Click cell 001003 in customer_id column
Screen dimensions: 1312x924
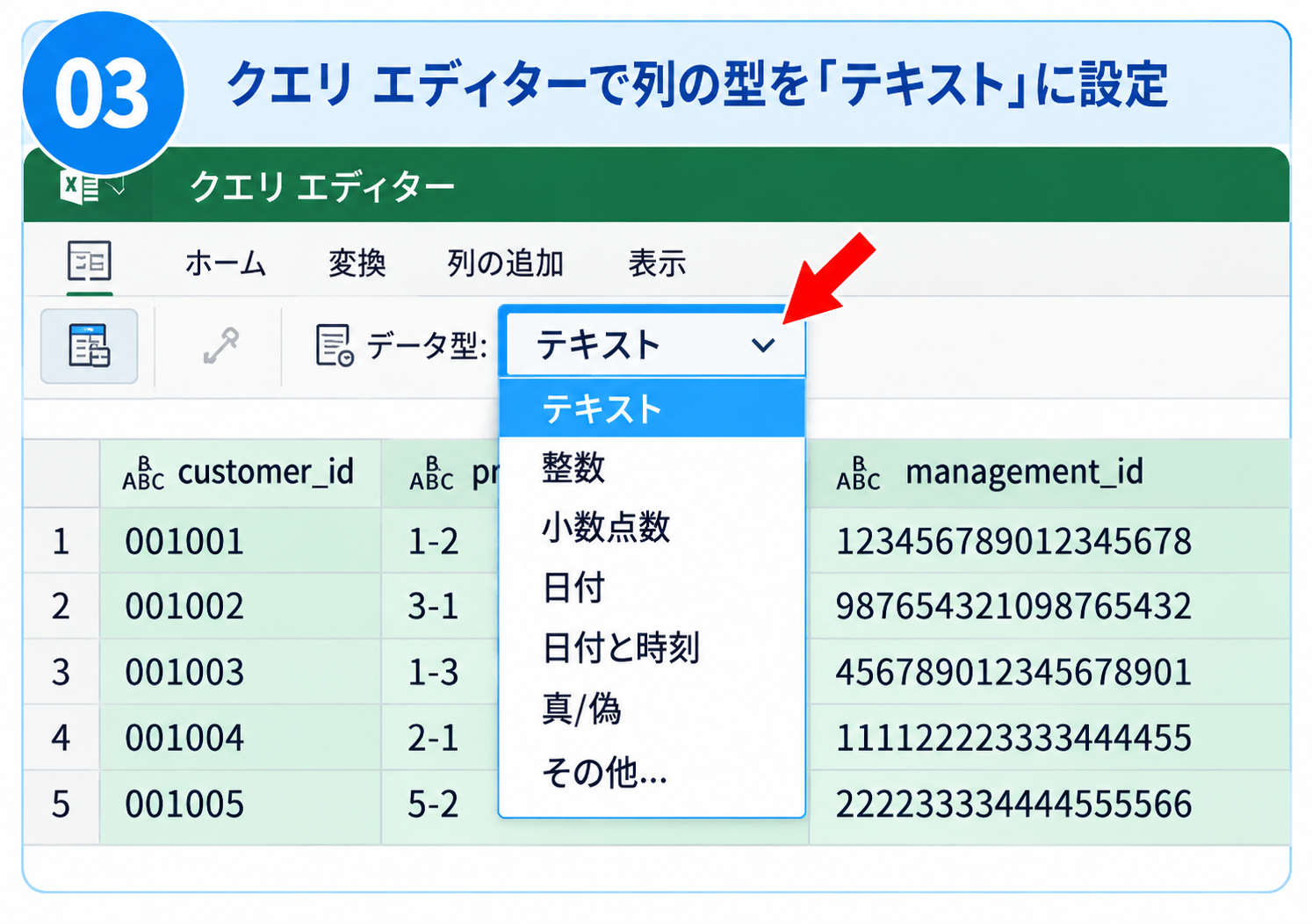[241, 672]
